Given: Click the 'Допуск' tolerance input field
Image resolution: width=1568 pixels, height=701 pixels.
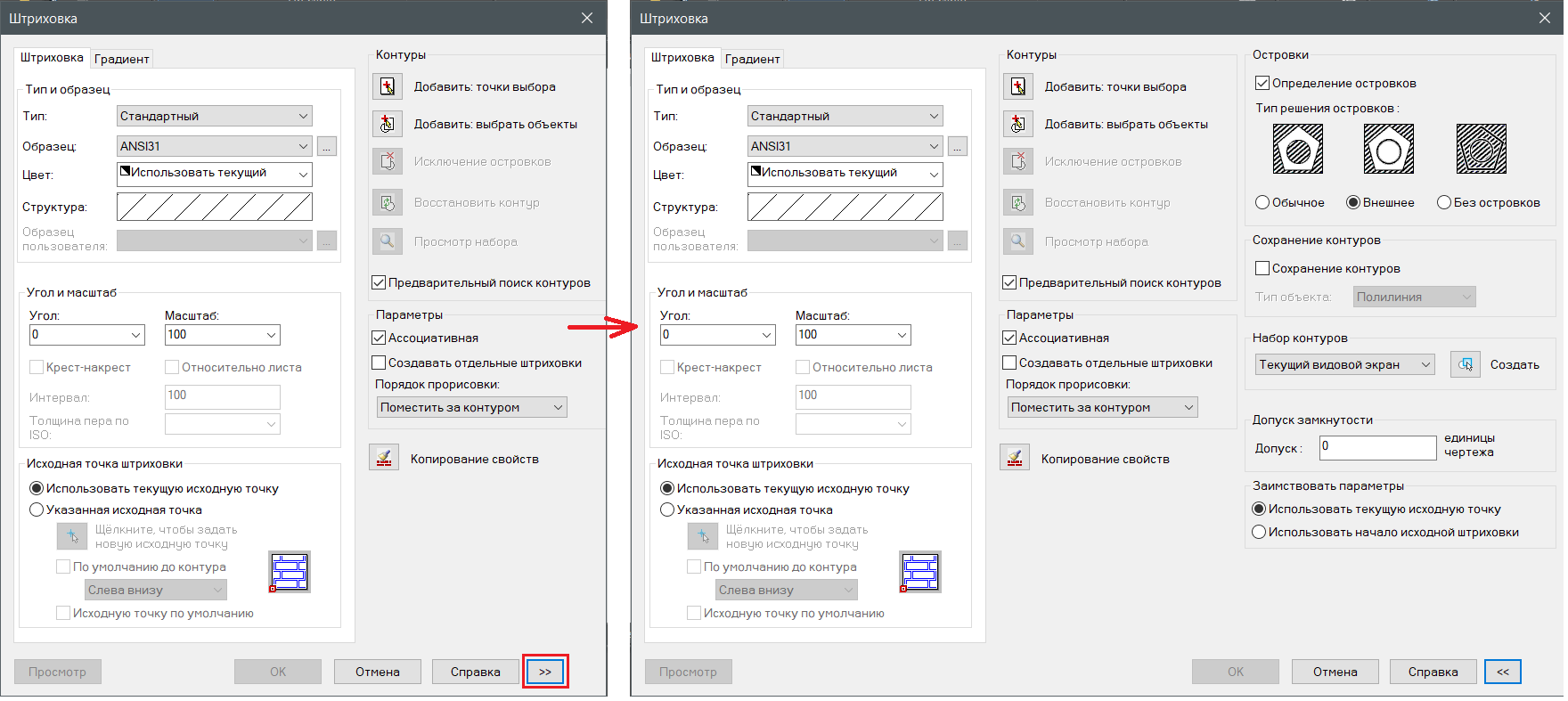Looking at the screenshot, I should click(1376, 447).
